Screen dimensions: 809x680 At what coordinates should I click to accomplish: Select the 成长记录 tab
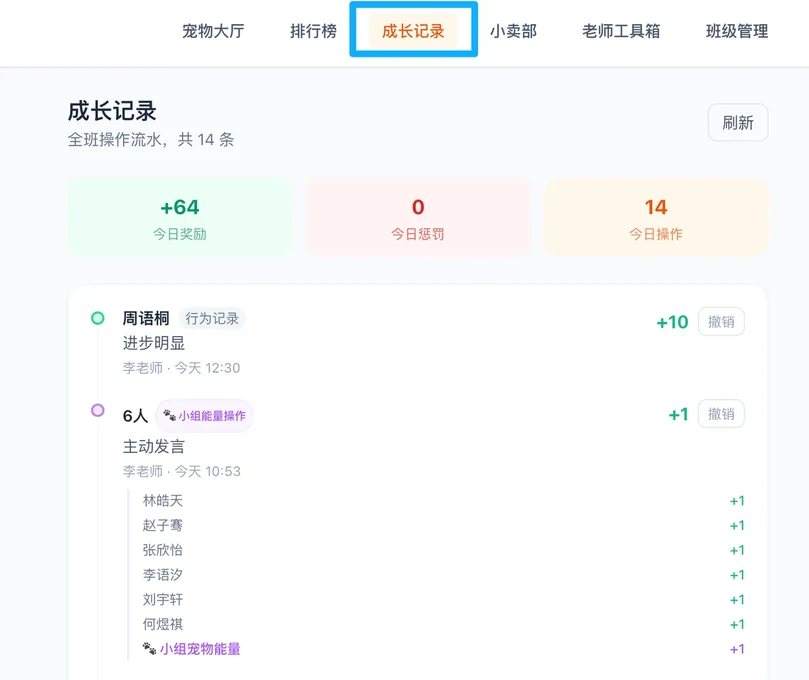coord(413,31)
